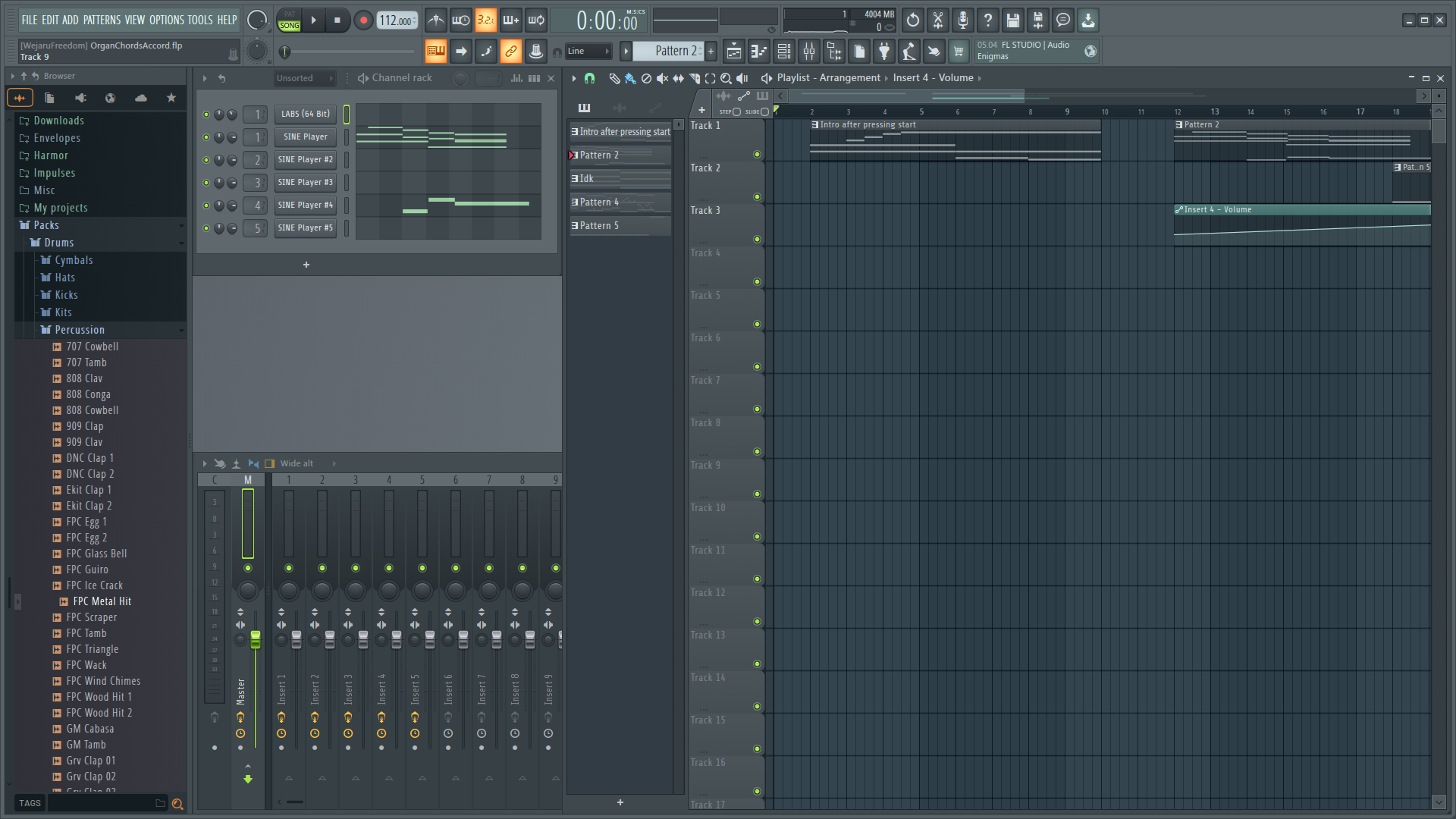Select the playlist mute tool

[x=662, y=78]
